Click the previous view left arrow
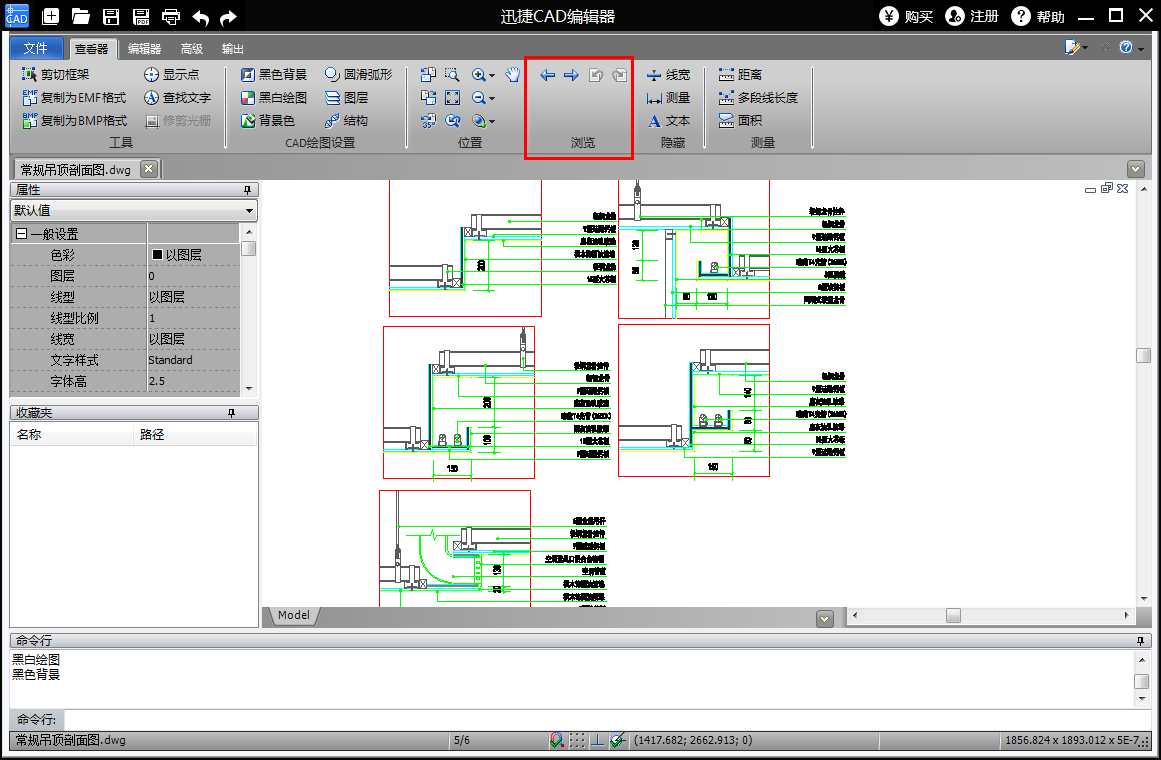The image size is (1161, 760). pyautogui.click(x=548, y=75)
